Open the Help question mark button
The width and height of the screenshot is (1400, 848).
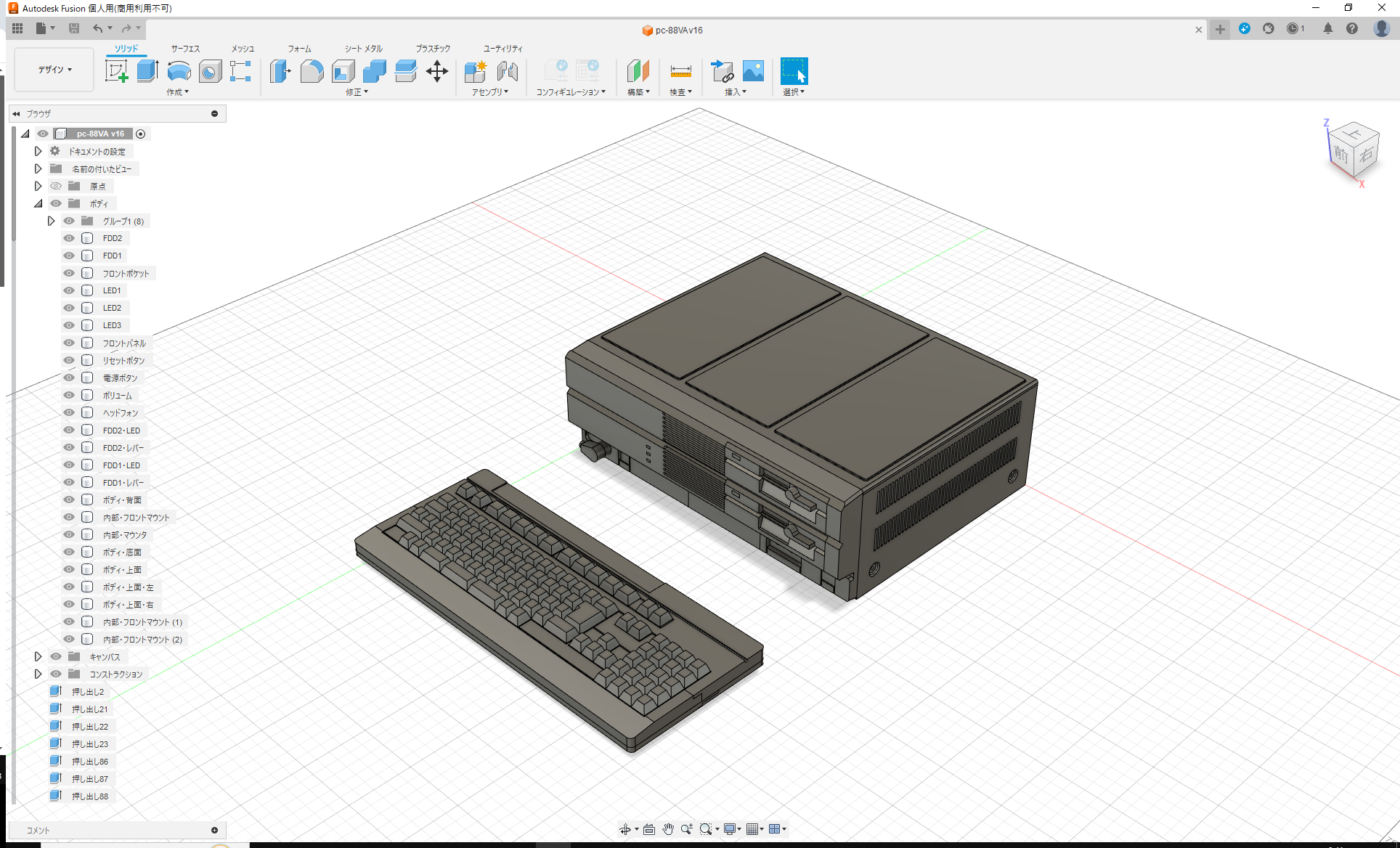tap(1352, 28)
